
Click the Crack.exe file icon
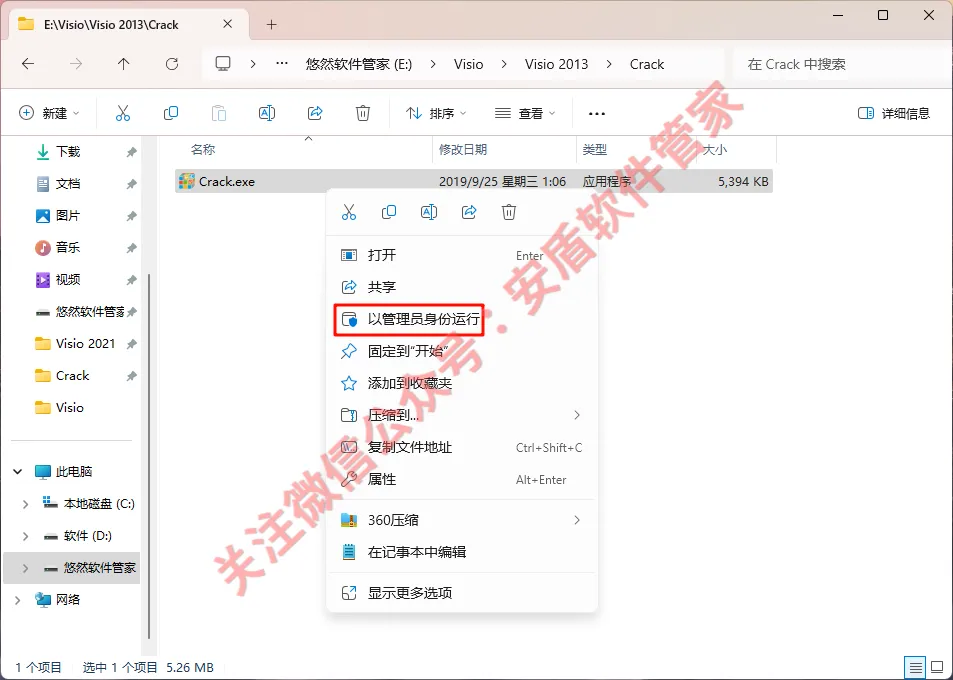pyautogui.click(x=187, y=181)
